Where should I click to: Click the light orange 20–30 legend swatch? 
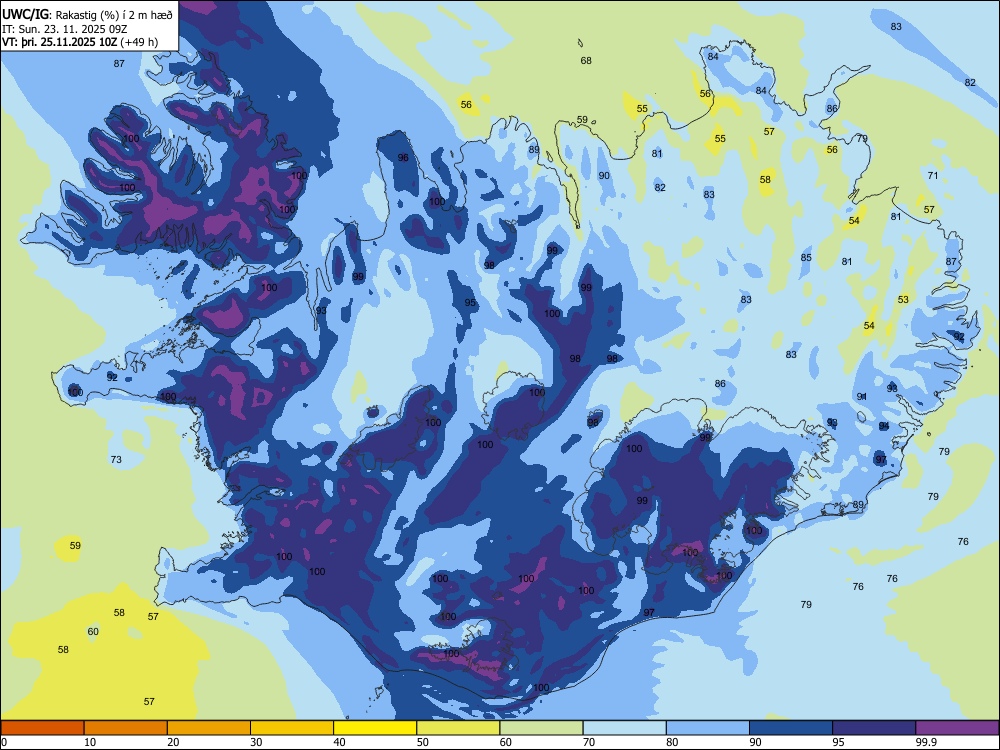pos(209,728)
